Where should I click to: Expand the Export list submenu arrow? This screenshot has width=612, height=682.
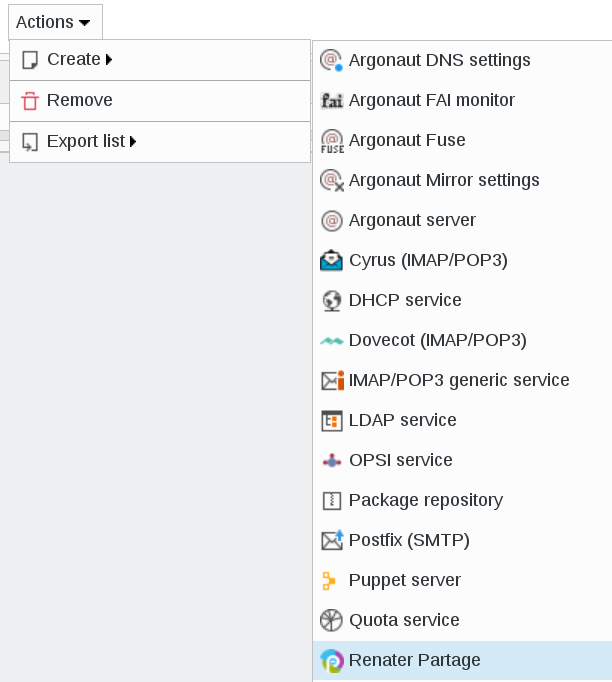click(x=133, y=141)
